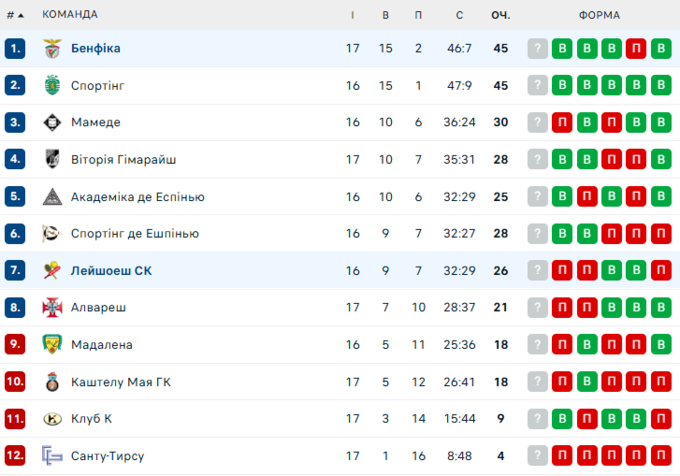680x476 pixels.
Task: Click Бенфіка's gray upcoming match question badge
Action: [538, 49]
